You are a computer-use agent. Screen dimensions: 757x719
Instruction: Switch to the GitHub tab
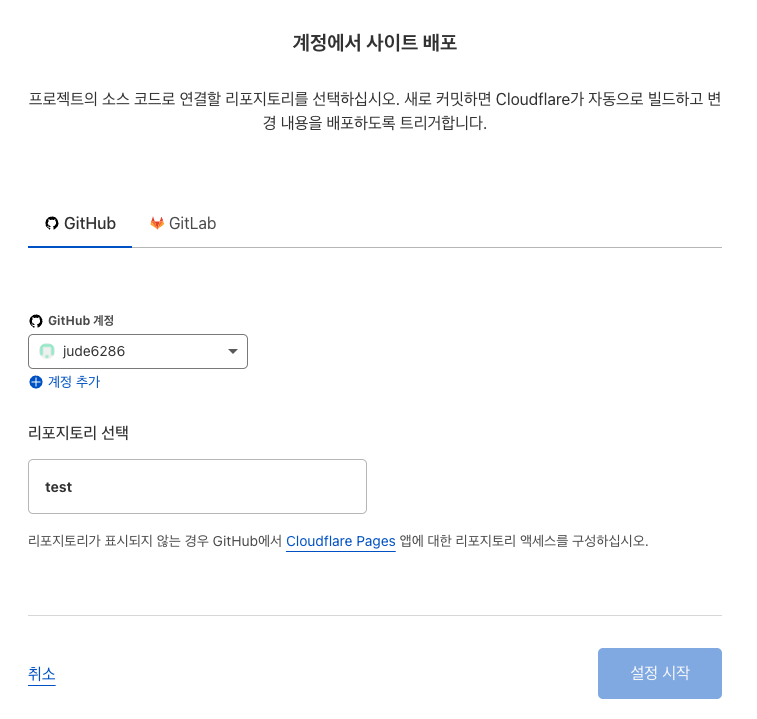click(x=80, y=223)
